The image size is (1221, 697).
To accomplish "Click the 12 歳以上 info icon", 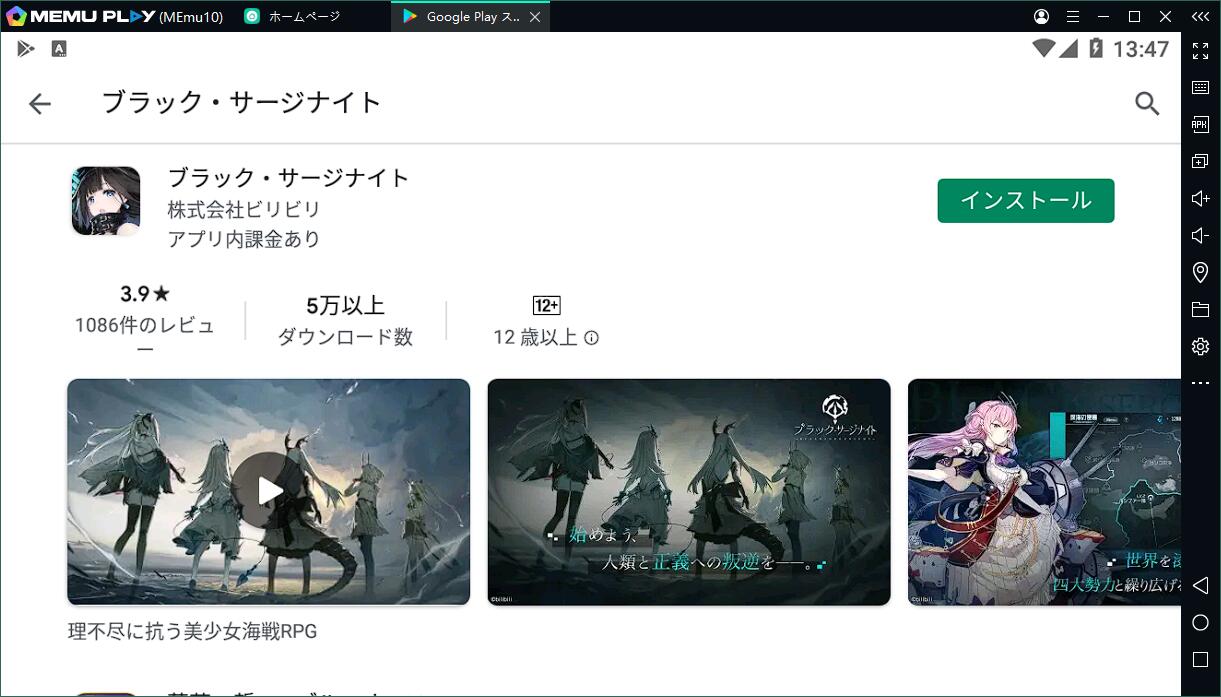I will [x=591, y=338].
